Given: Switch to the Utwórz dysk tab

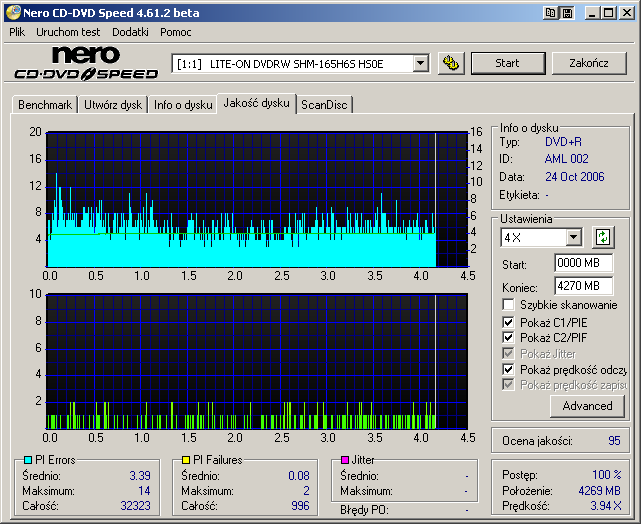Looking at the screenshot, I should (113, 105).
